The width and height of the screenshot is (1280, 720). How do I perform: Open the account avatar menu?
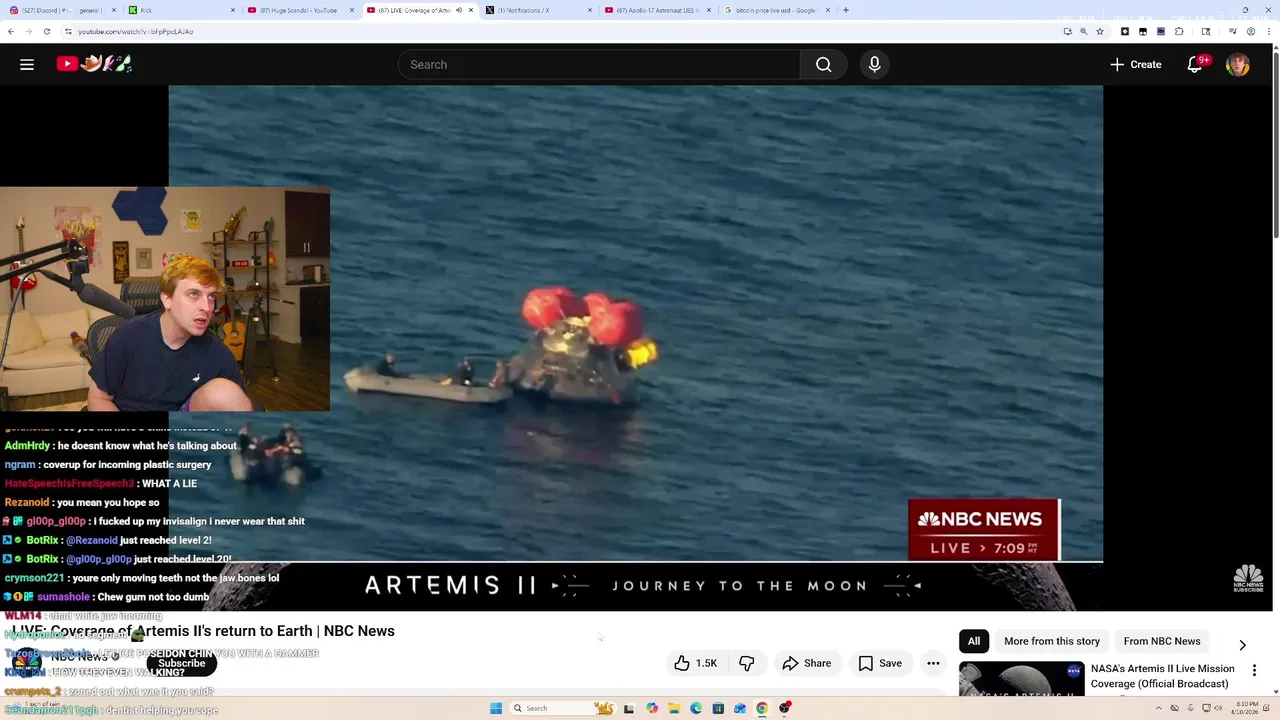point(1238,64)
